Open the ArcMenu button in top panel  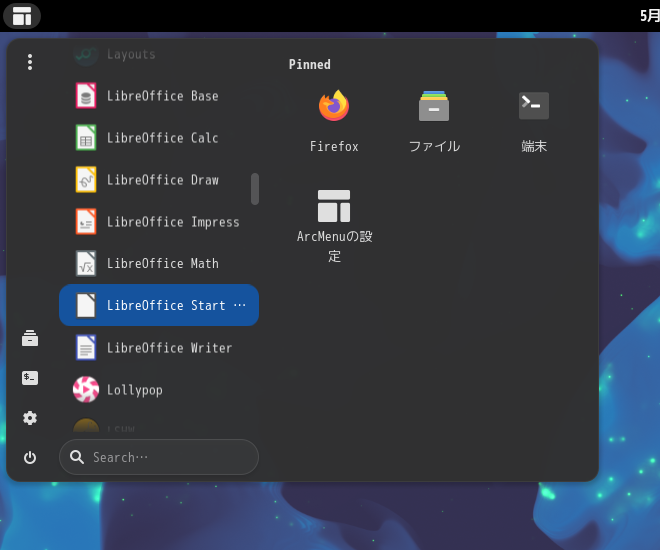click(x=22, y=16)
